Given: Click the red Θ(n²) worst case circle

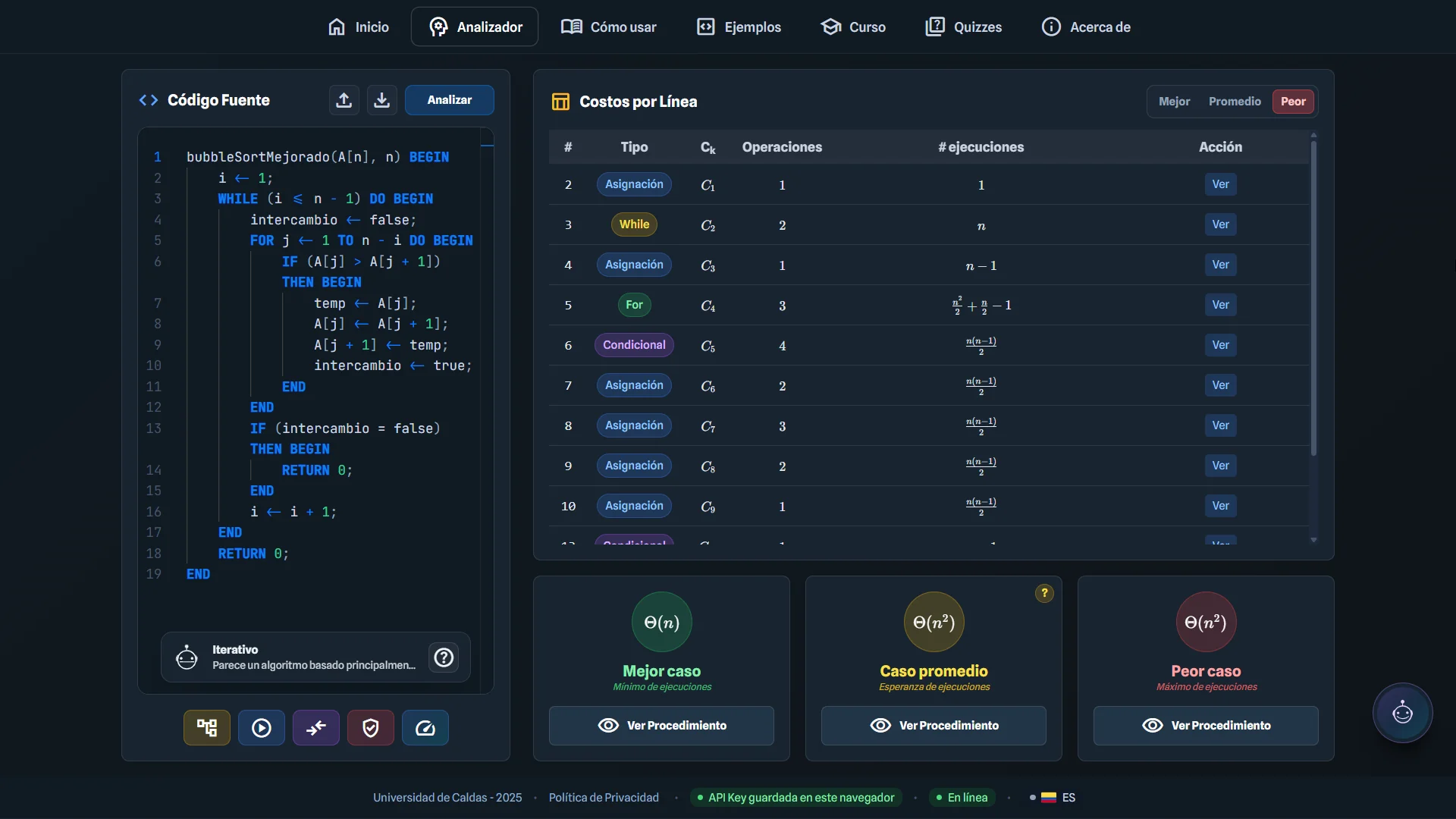Looking at the screenshot, I should [1206, 622].
